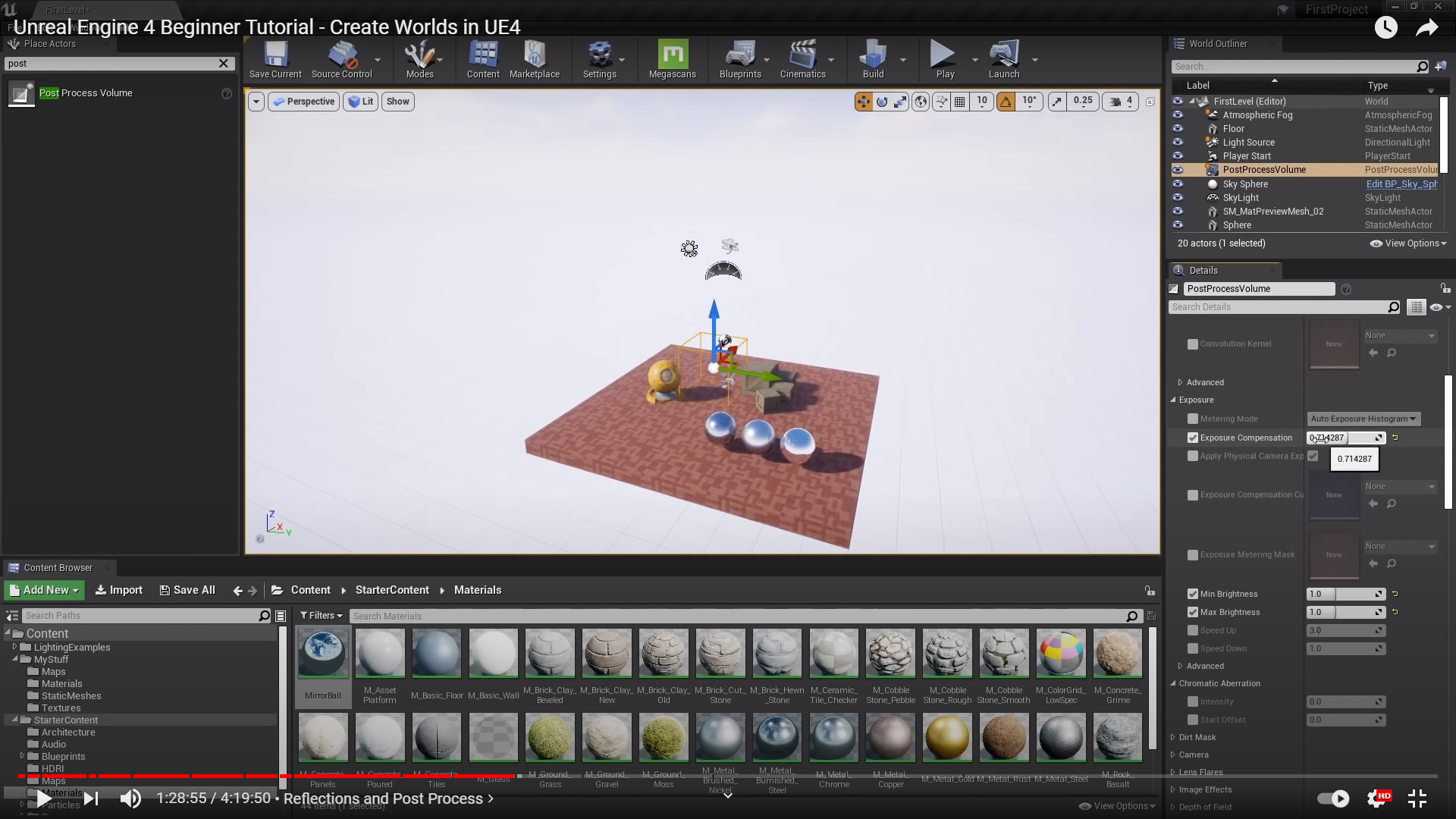Switch to the World Outliner tab
The image size is (1456, 819).
[1217, 44]
